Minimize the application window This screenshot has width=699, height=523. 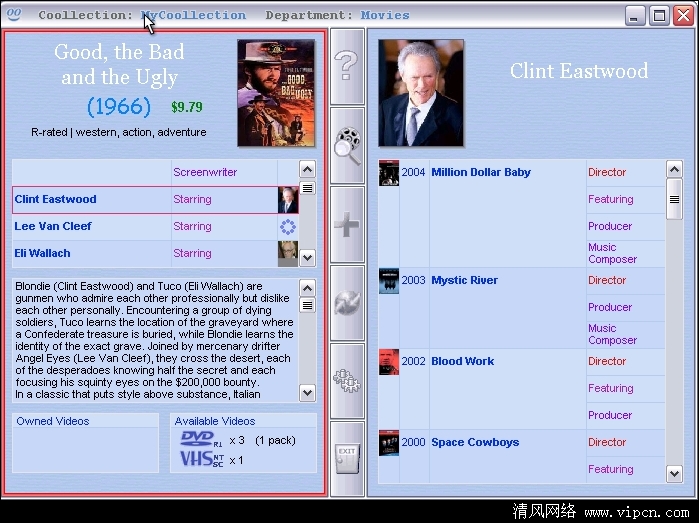[x=635, y=16]
